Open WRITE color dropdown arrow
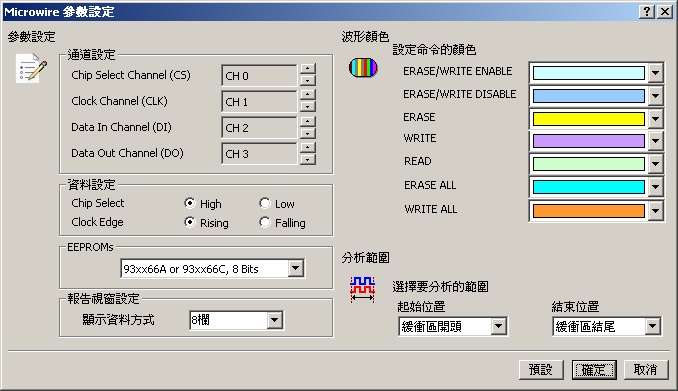678x391 pixels. tap(656, 141)
